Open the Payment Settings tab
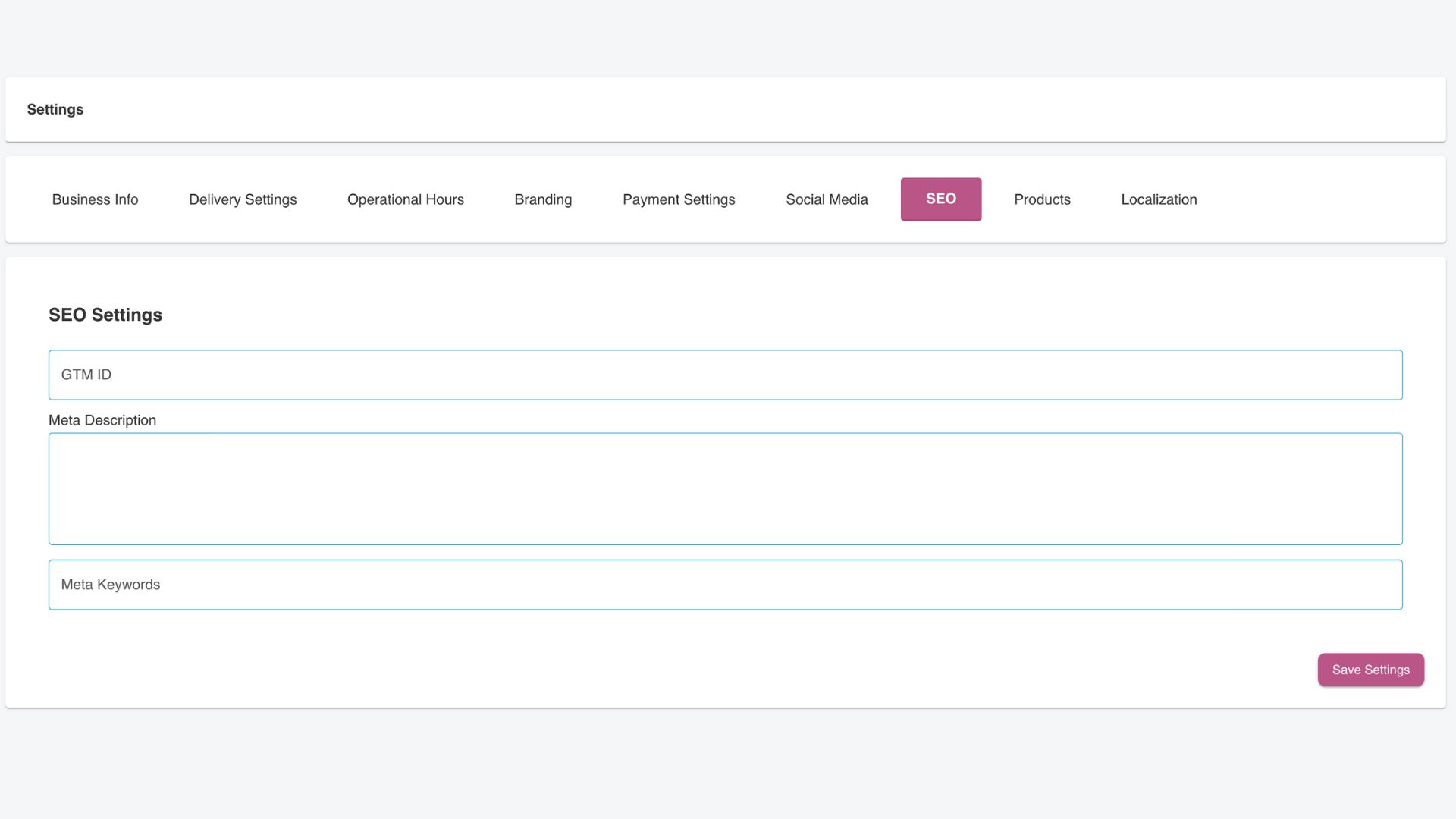 click(x=679, y=199)
